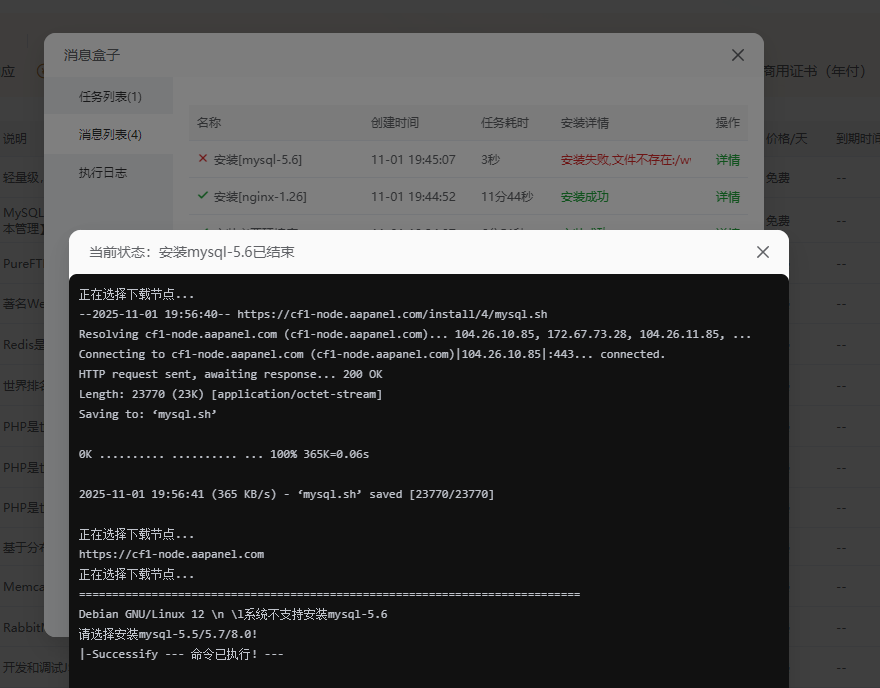Screen dimensions: 880x688
Task: Click the Saving to mysql.sh log line
Action: [148, 414]
